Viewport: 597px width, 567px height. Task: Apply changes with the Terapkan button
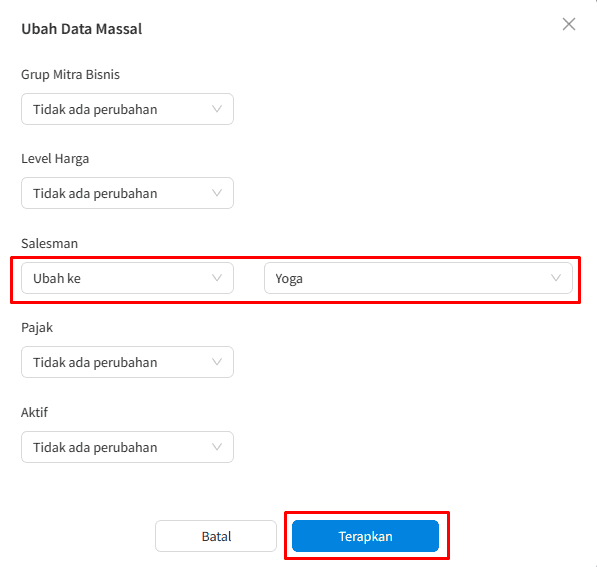tap(366, 536)
